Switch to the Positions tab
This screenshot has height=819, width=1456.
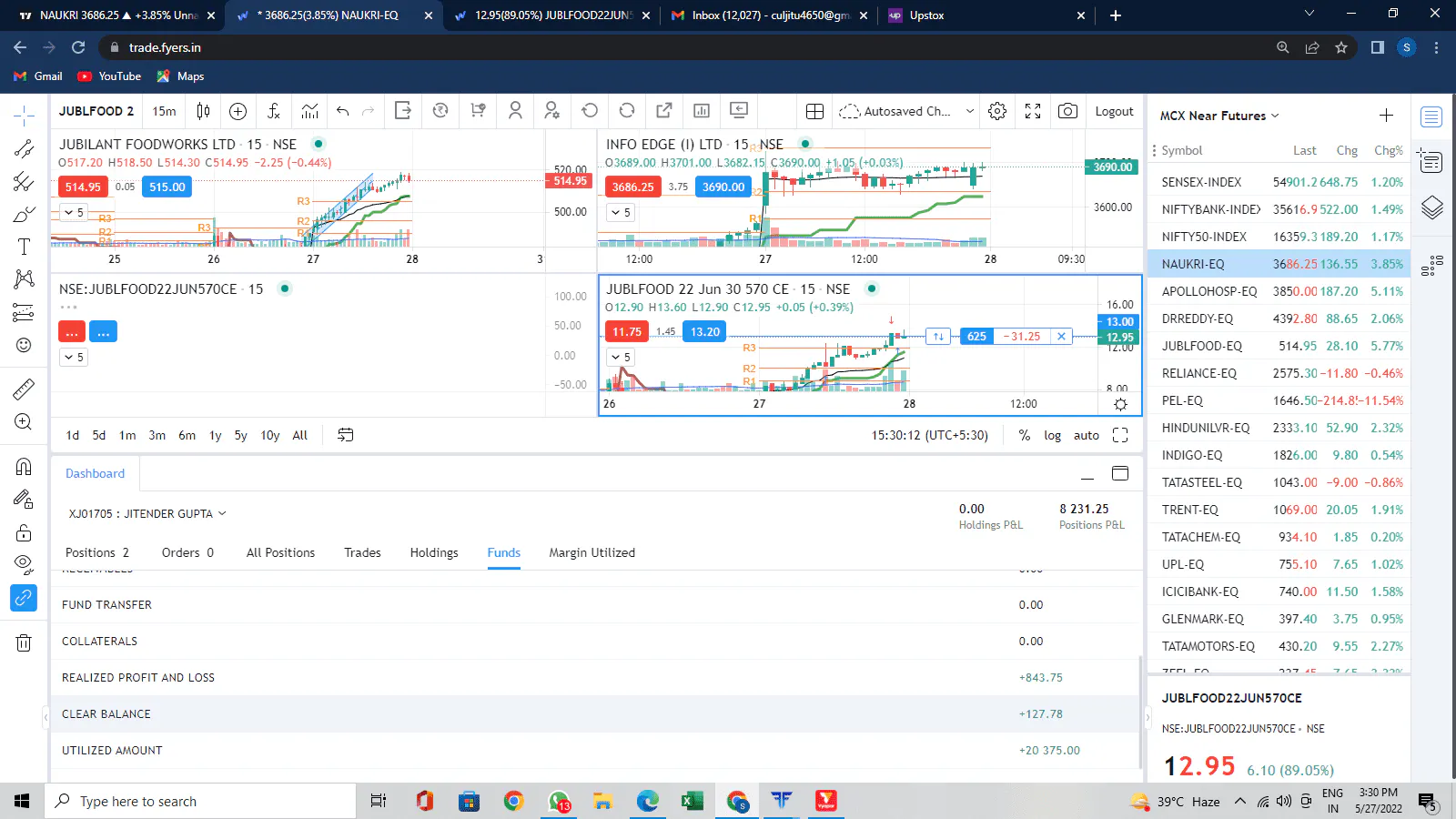click(x=97, y=552)
